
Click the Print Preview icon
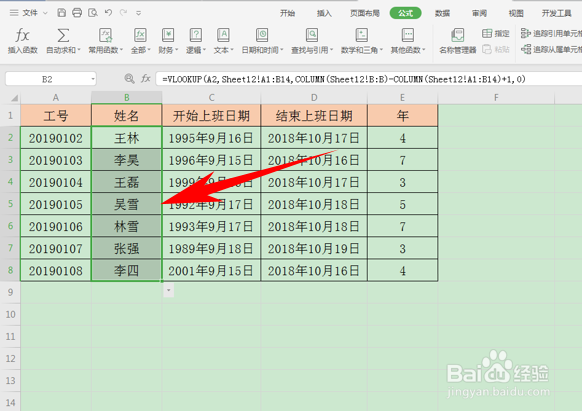[93, 13]
